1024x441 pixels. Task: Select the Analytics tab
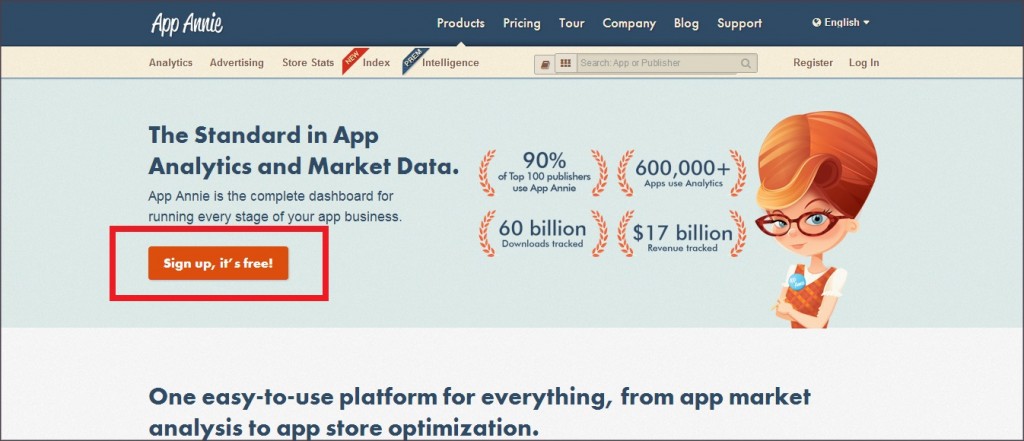tap(170, 63)
